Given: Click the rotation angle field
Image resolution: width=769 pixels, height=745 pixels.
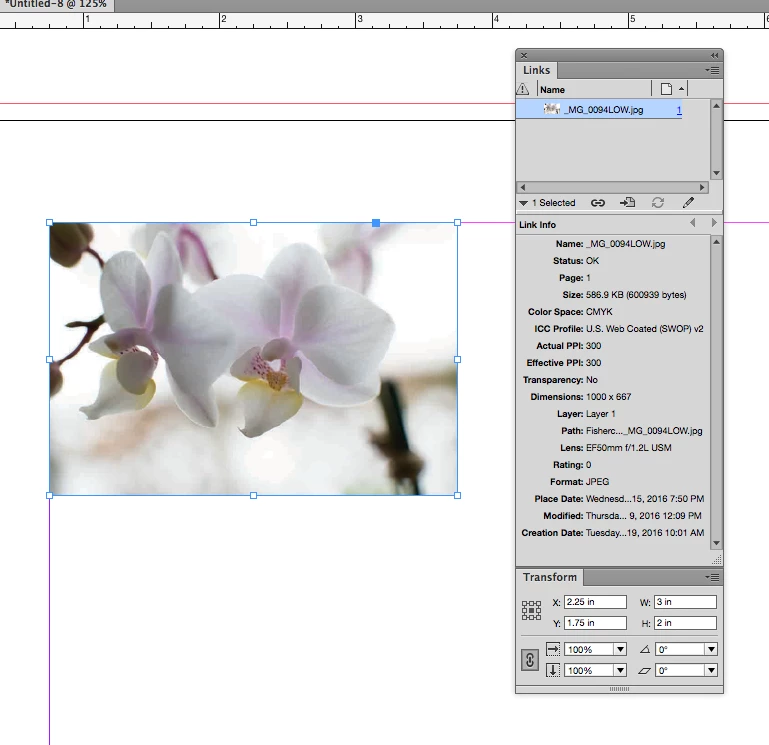Looking at the screenshot, I should pos(680,649).
